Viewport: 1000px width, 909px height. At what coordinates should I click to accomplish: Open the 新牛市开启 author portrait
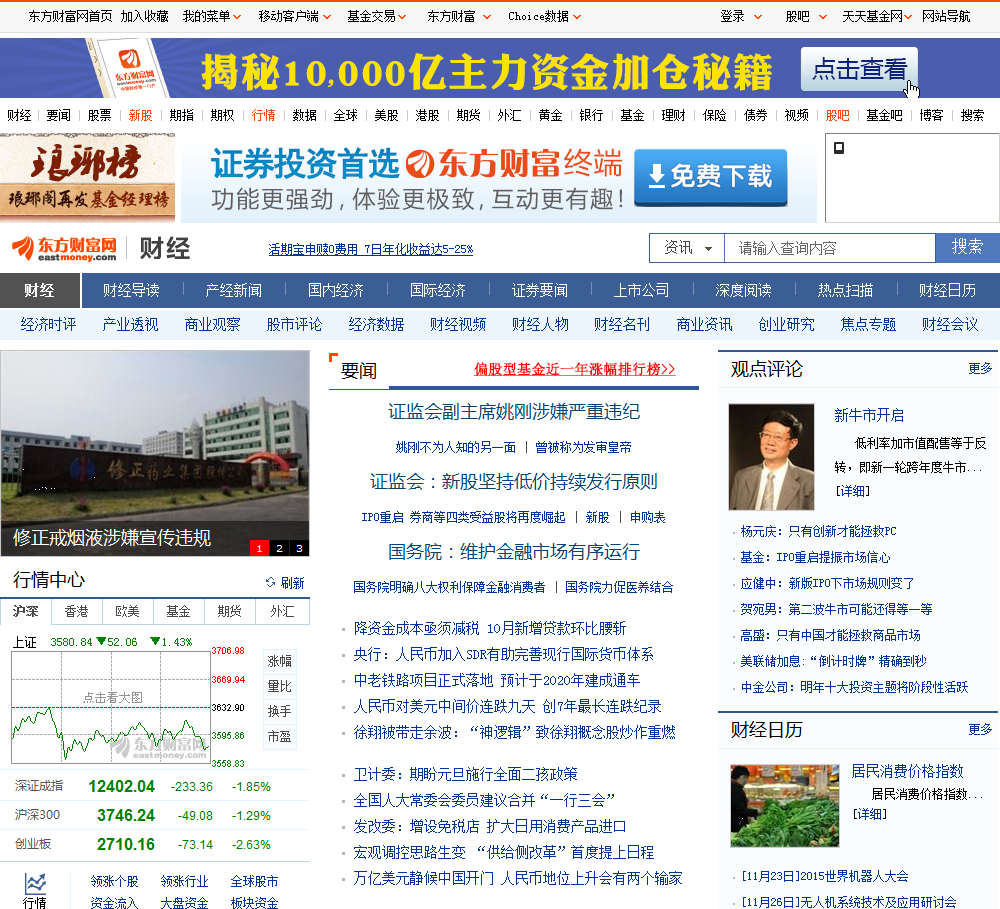click(x=772, y=457)
